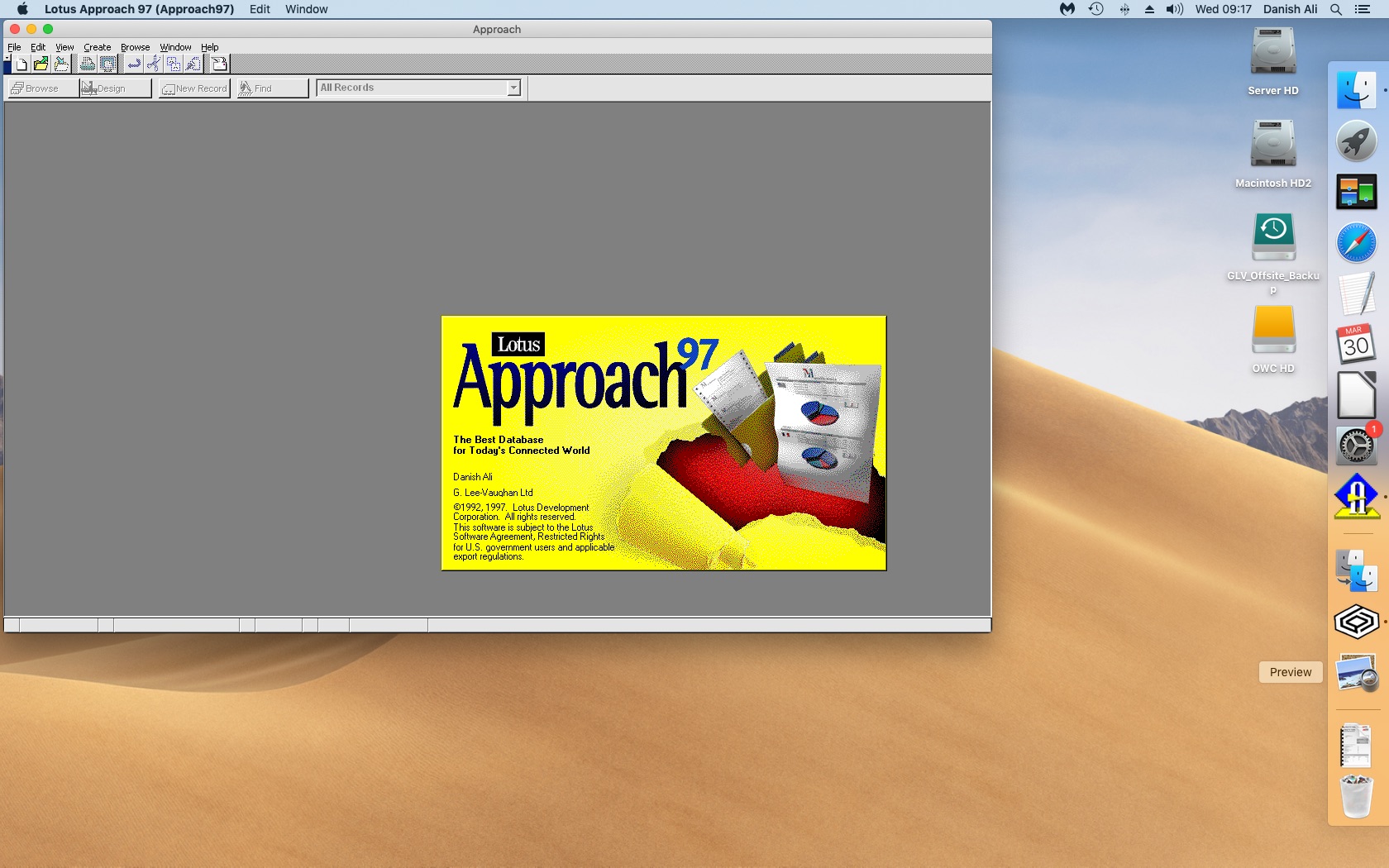Screen dimensions: 1389x868
Task: Open System Preferences gear in Dock
Action: (1357, 446)
